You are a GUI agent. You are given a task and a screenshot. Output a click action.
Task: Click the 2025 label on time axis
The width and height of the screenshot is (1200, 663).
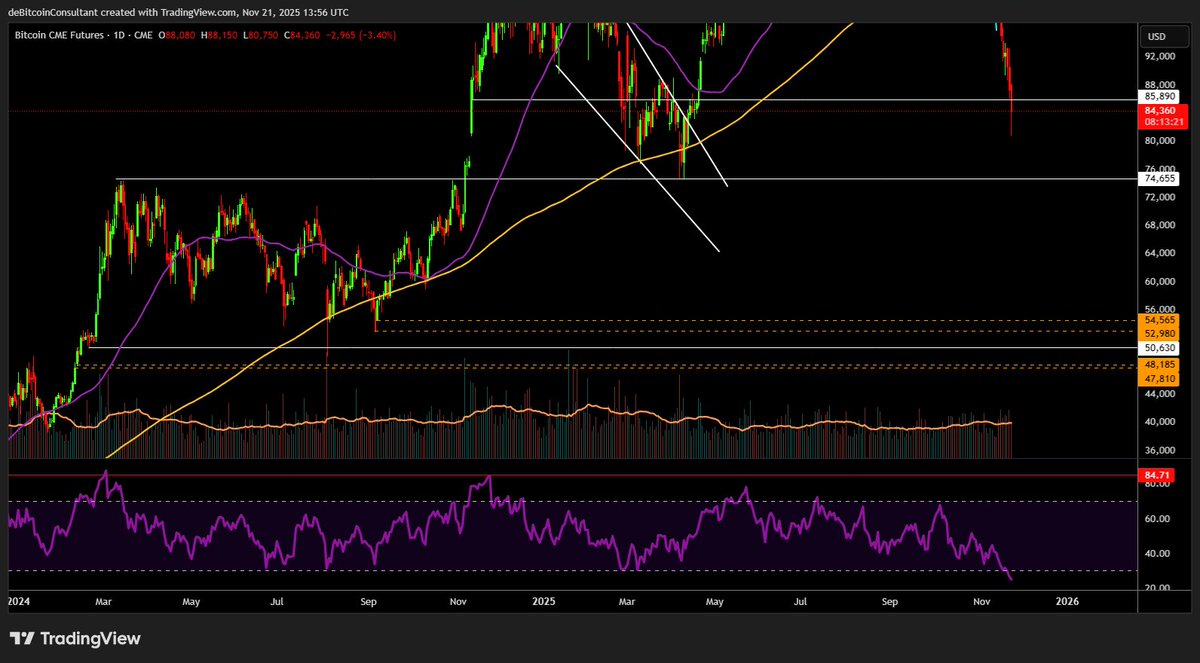[x=544, y=603]
